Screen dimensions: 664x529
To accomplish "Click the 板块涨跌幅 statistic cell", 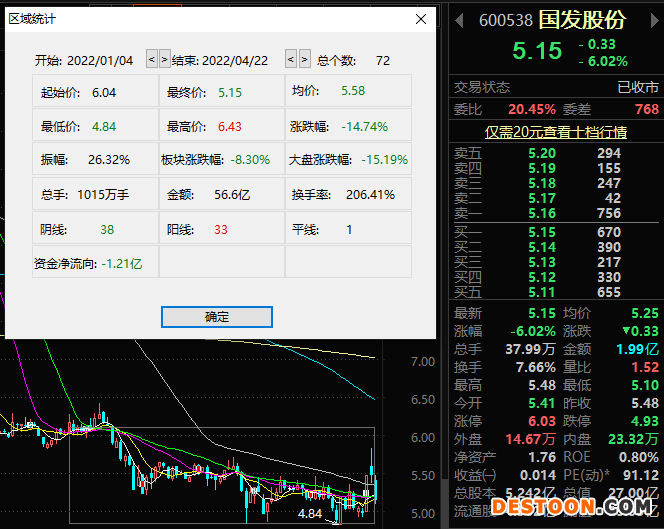I will [221, 159].
